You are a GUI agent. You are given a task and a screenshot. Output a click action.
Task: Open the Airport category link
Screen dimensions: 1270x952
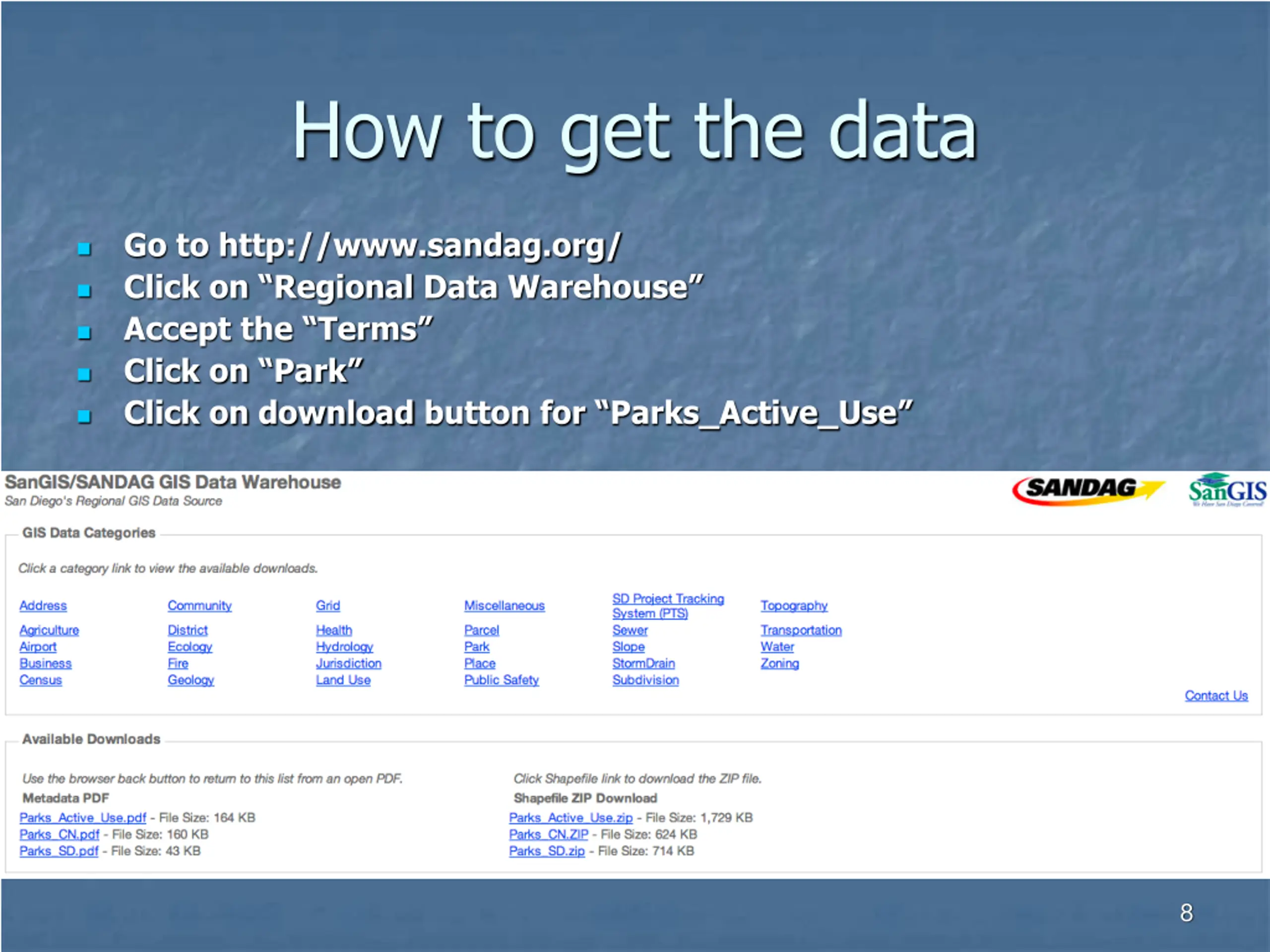pos(38,647)
